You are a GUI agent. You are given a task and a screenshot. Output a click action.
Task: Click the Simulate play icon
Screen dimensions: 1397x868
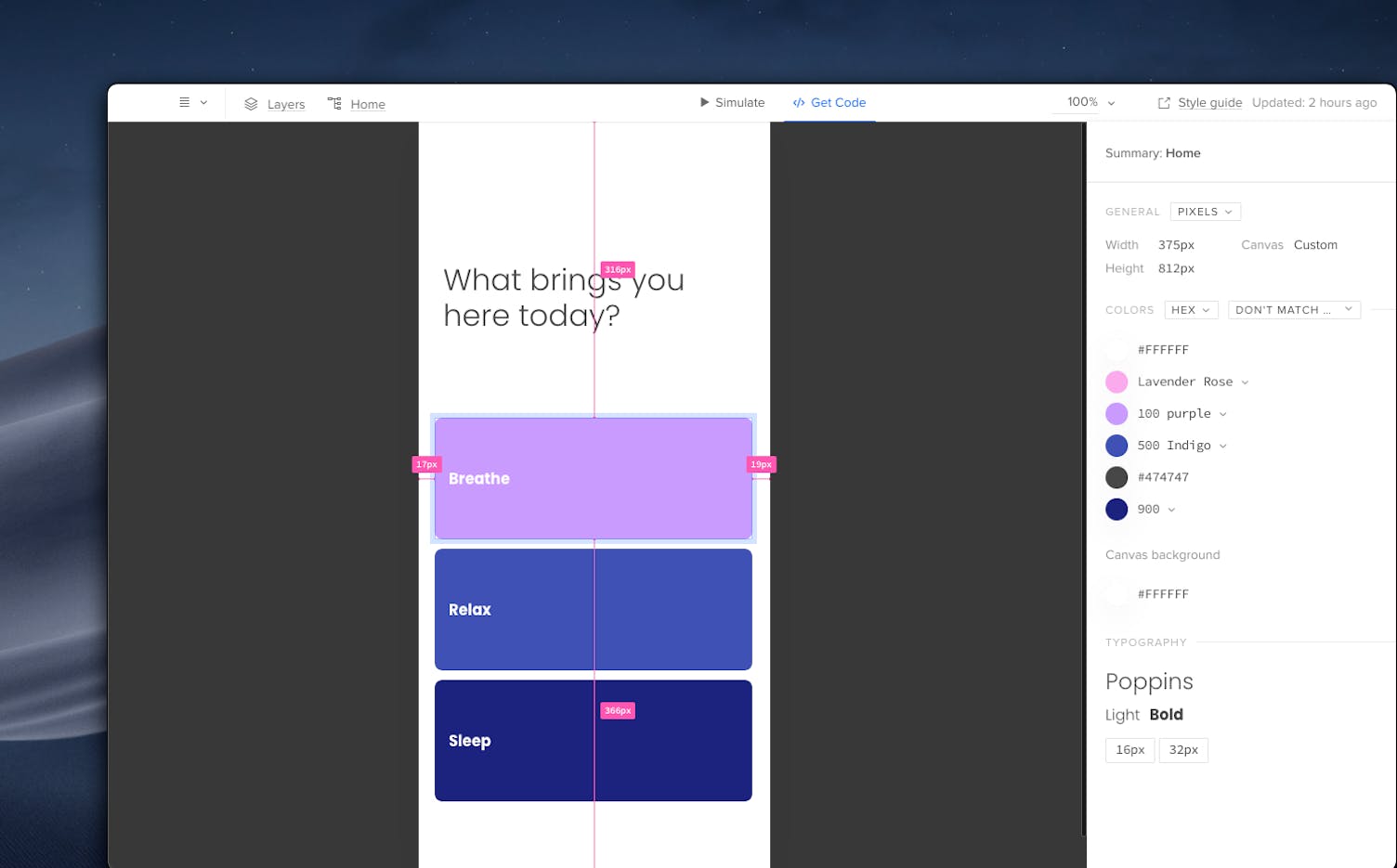coord(703,102)
